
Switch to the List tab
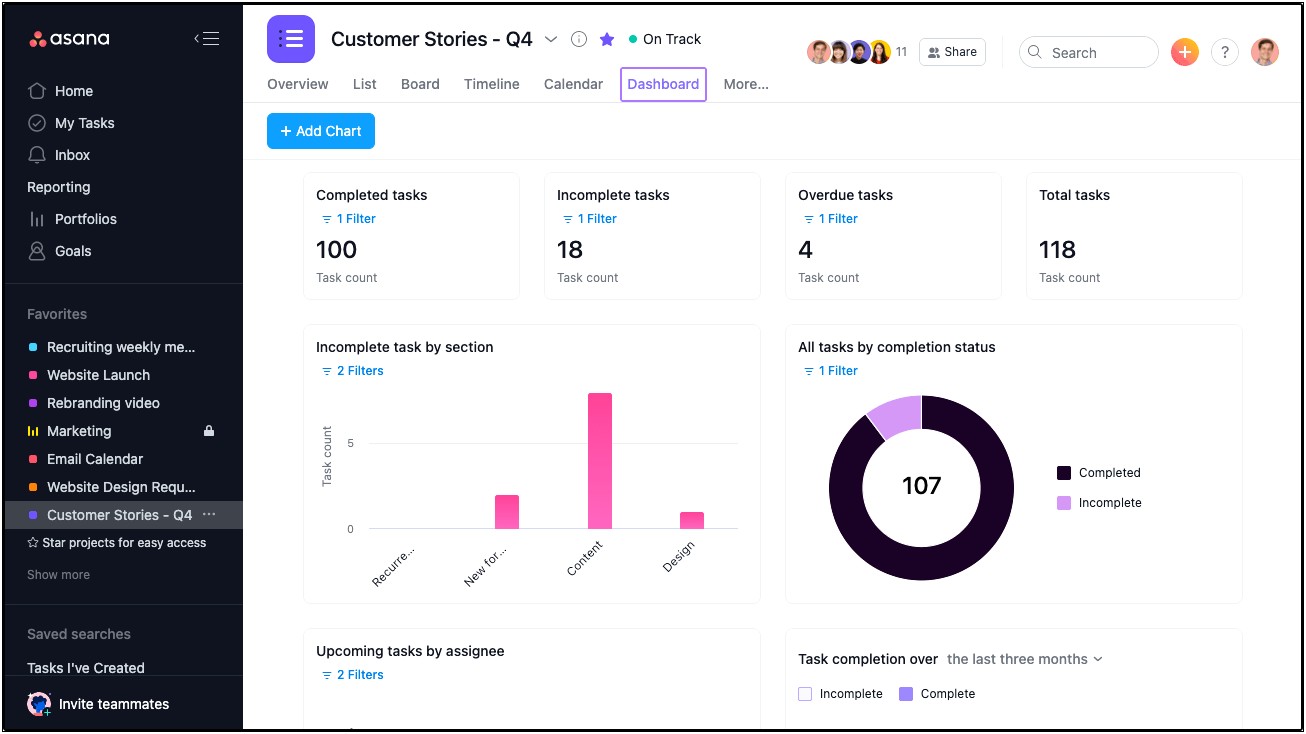click(x=365, y=84)
